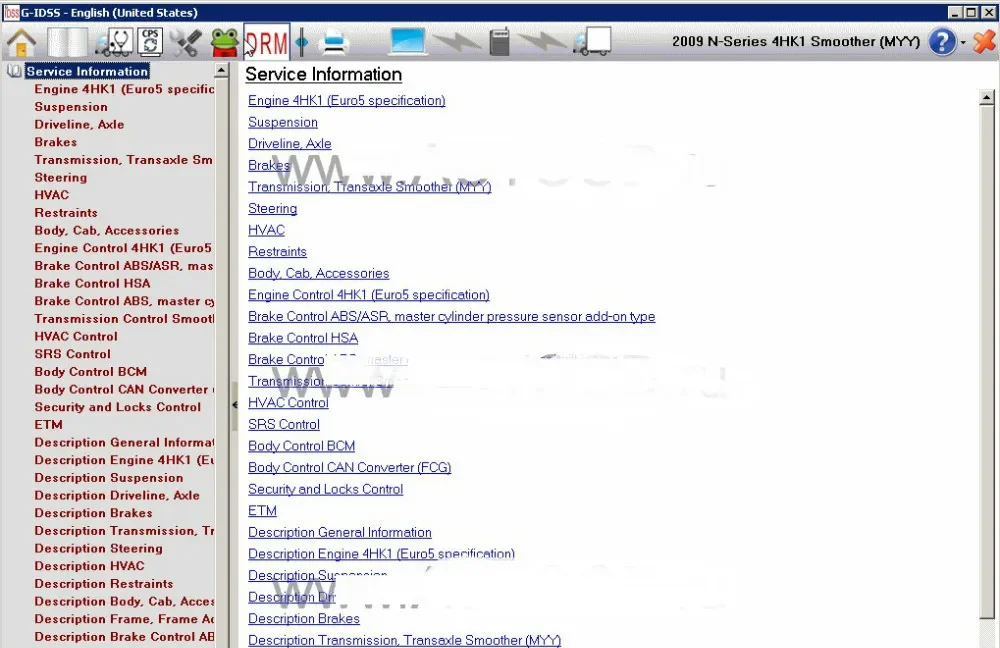Viewport: 1000px width, 648px height.
Task: Open the DRM toolbar button
Action: coord(267,43)
